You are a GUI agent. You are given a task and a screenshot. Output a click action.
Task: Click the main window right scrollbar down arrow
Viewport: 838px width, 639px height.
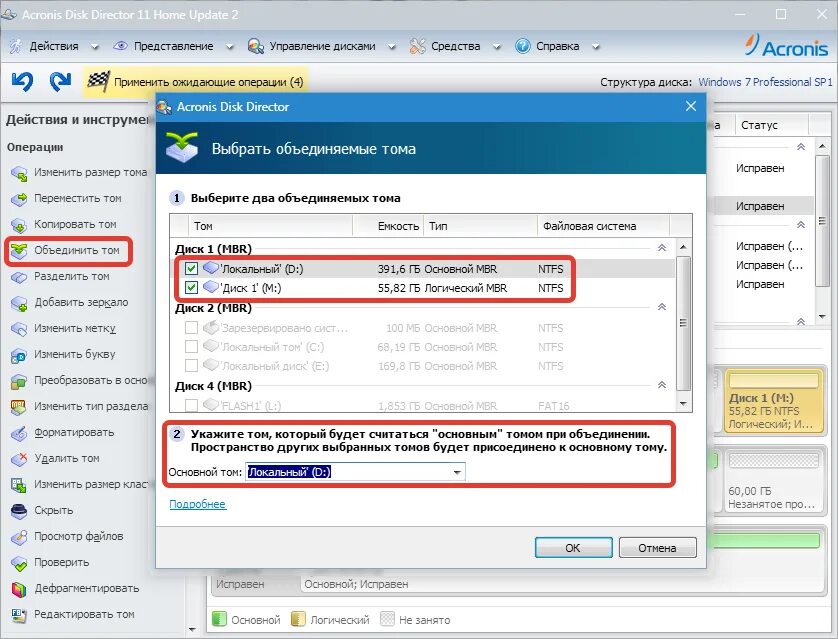822,317
